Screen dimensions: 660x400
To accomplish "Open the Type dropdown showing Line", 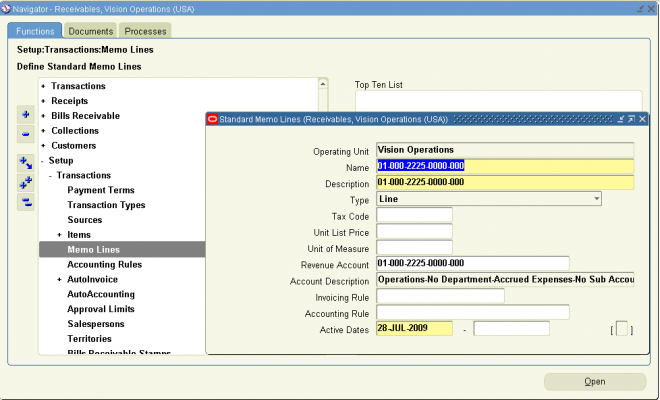I will tap(596, 199).
